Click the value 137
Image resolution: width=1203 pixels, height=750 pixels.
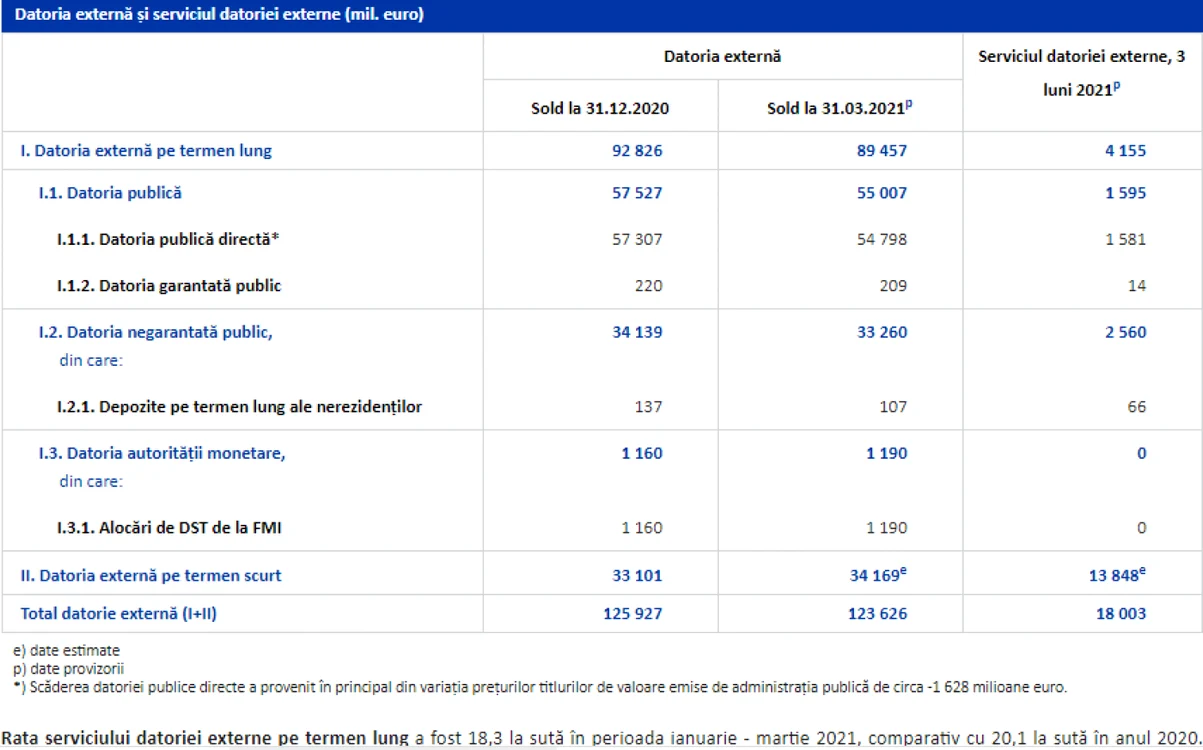(x=649, y=407)
